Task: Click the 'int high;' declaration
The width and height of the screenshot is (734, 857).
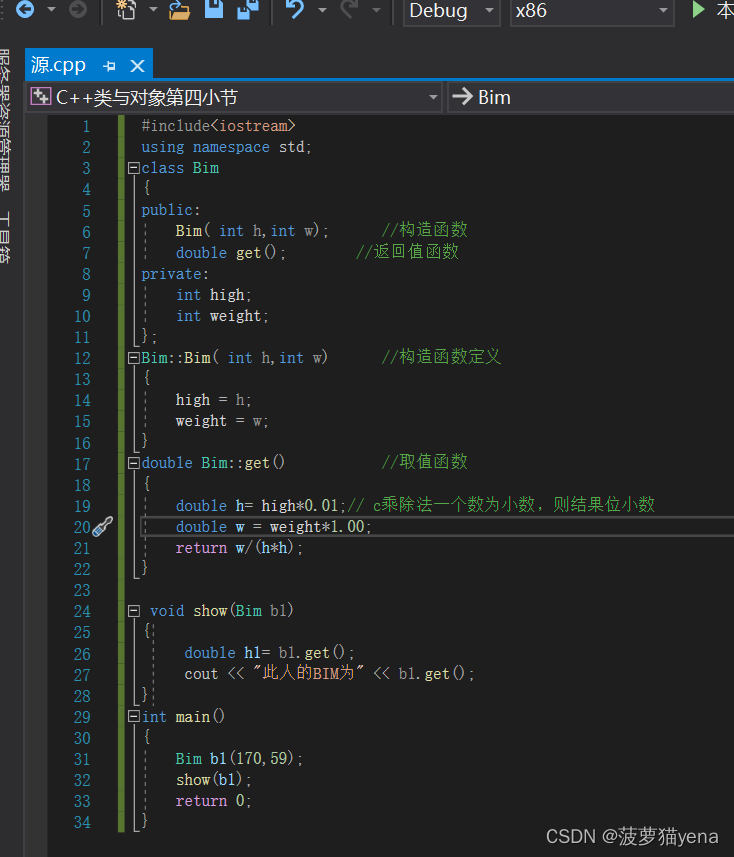Action: (214, 295)
